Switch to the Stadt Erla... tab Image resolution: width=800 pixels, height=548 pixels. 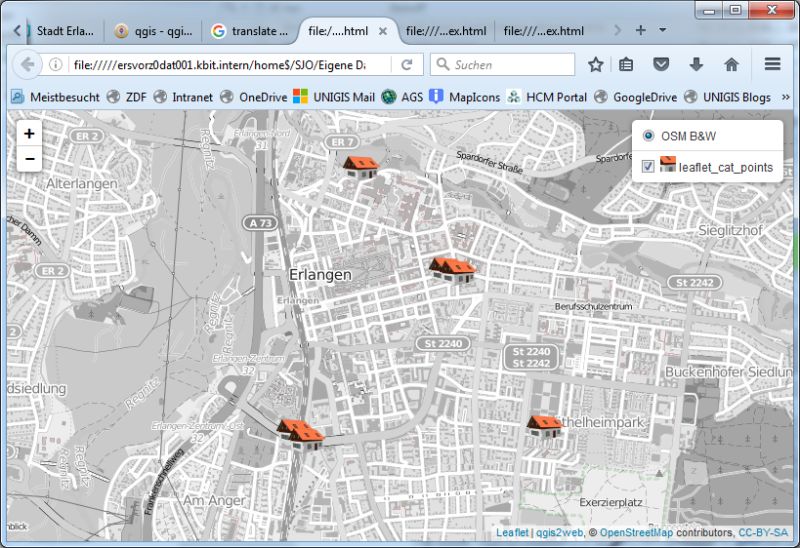coord(64,31)
